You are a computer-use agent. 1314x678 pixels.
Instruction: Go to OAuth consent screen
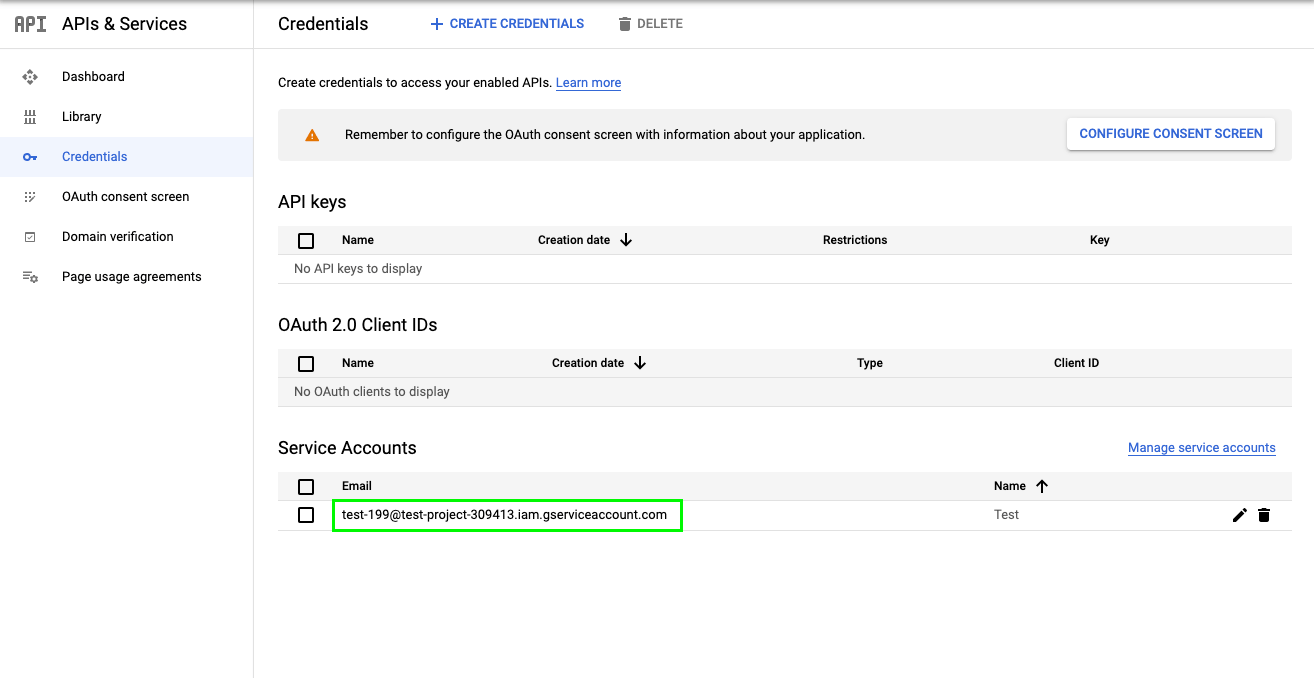[x=126, y=197]
